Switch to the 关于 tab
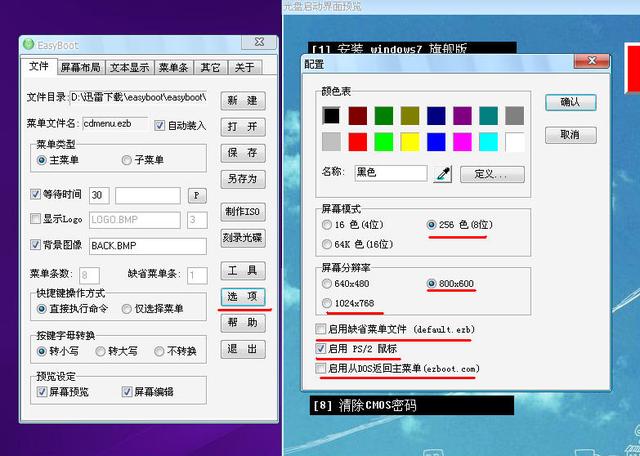The height and width of the screenshot is (456, 640). (x=244, y=68)
